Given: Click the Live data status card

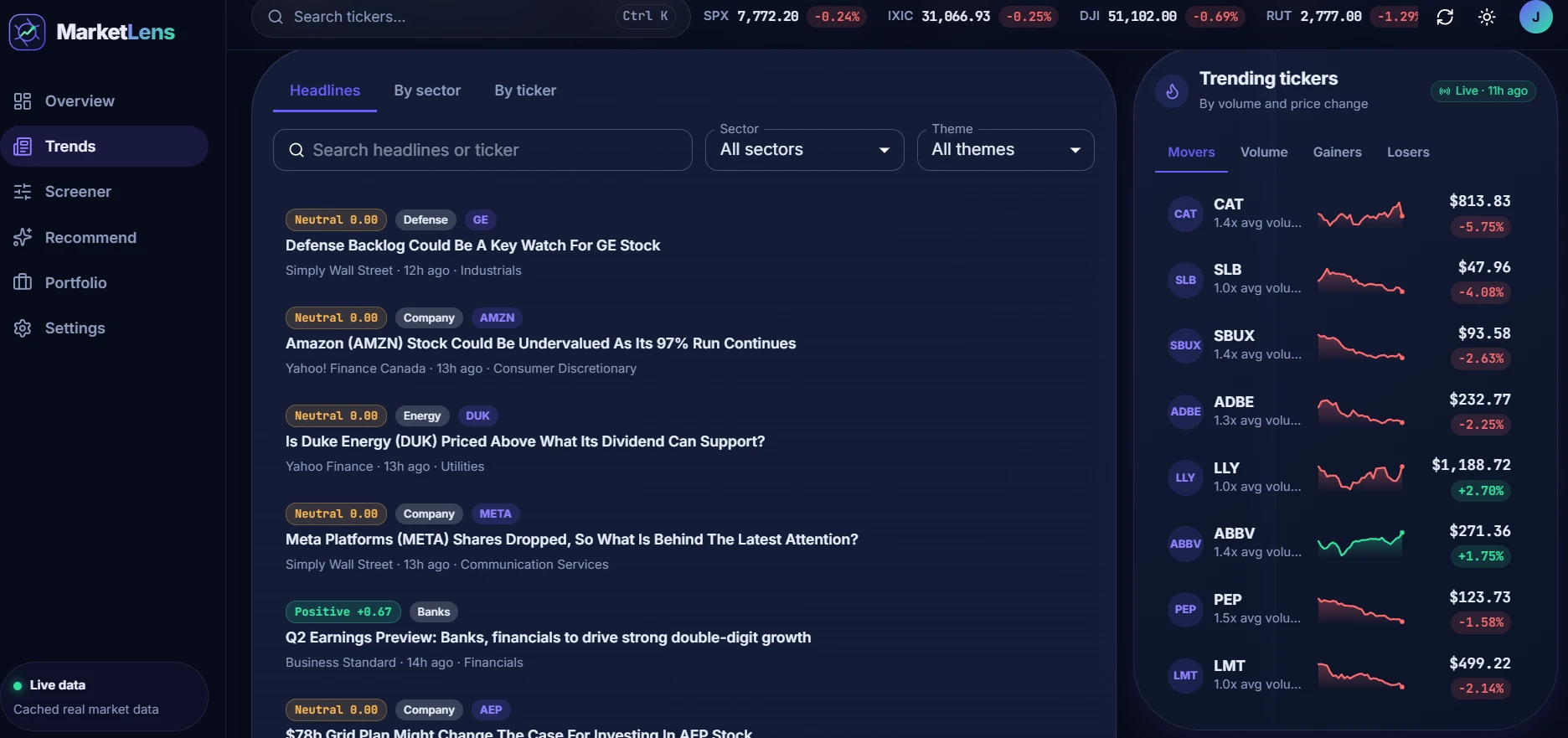Looking at the screenshot, I should [105, 697].
